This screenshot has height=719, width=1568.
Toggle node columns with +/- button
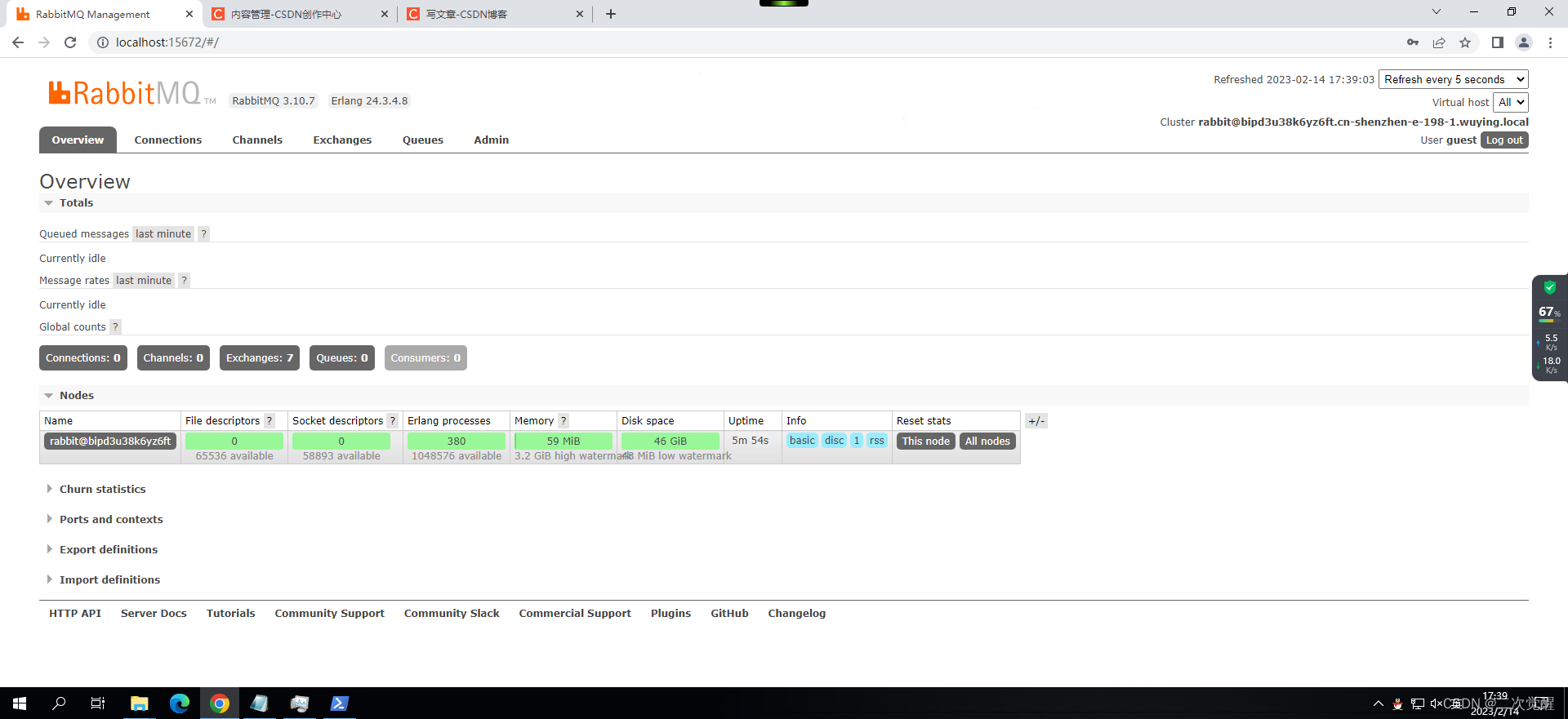[x=1036, y=421]
